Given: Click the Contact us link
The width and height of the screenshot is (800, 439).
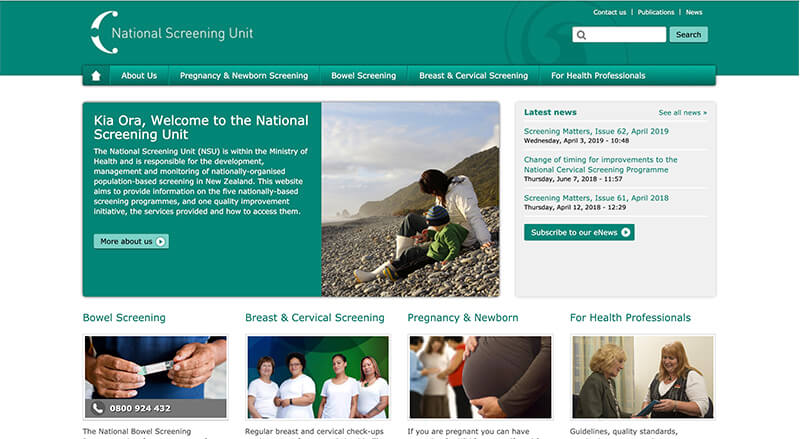Looking at the screenshot, I should (609, 12).
